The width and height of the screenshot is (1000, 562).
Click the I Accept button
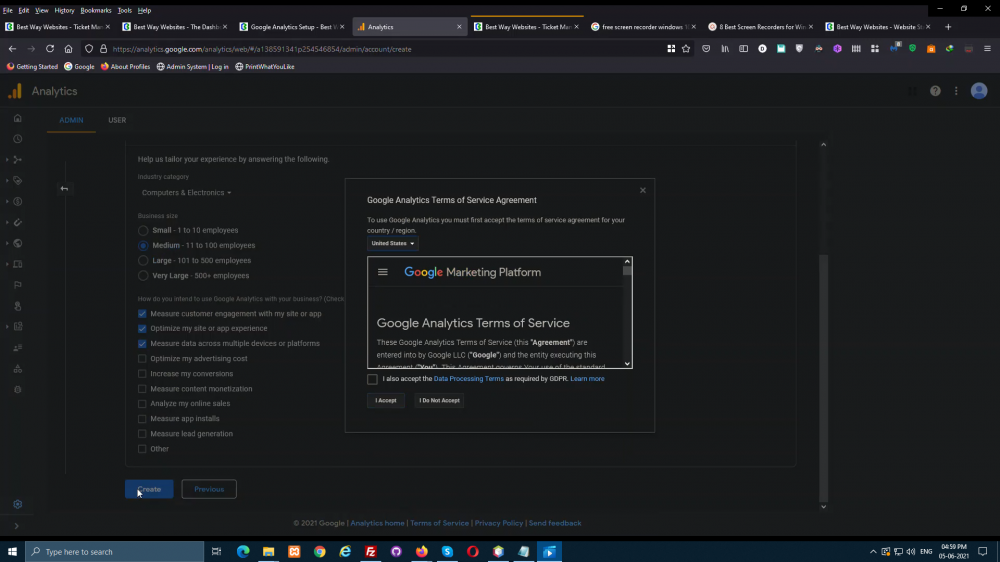pyautogui.click(x=386, y=401)
